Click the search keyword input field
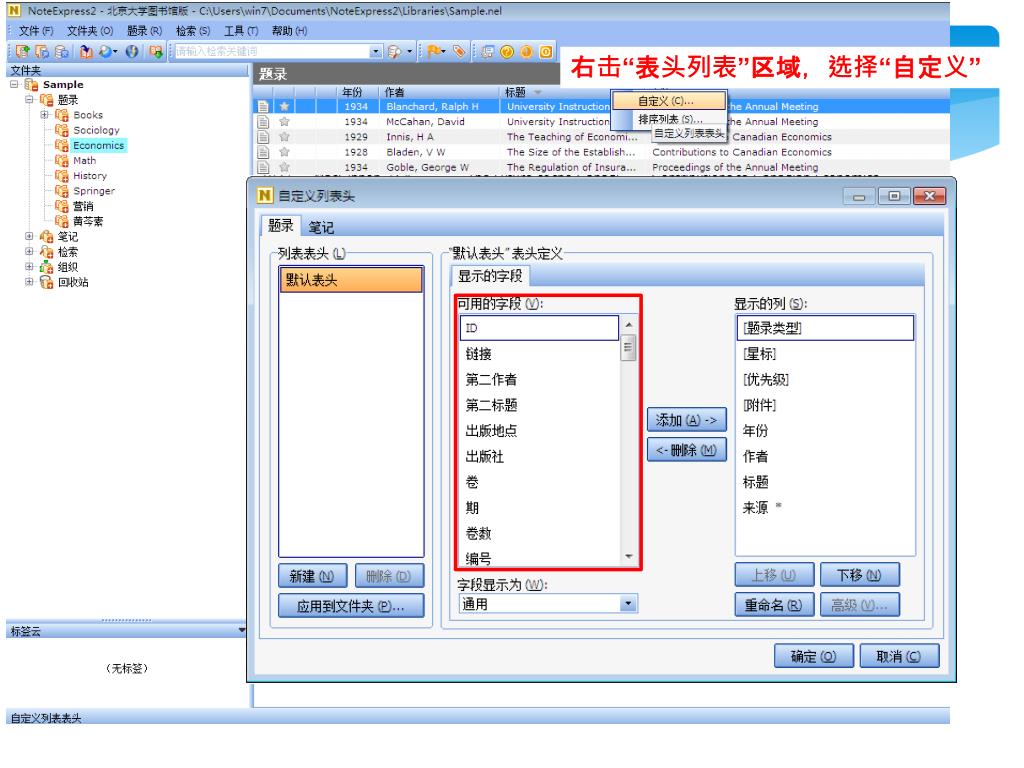Screen dimensions: 1024x768 (271, 52)
